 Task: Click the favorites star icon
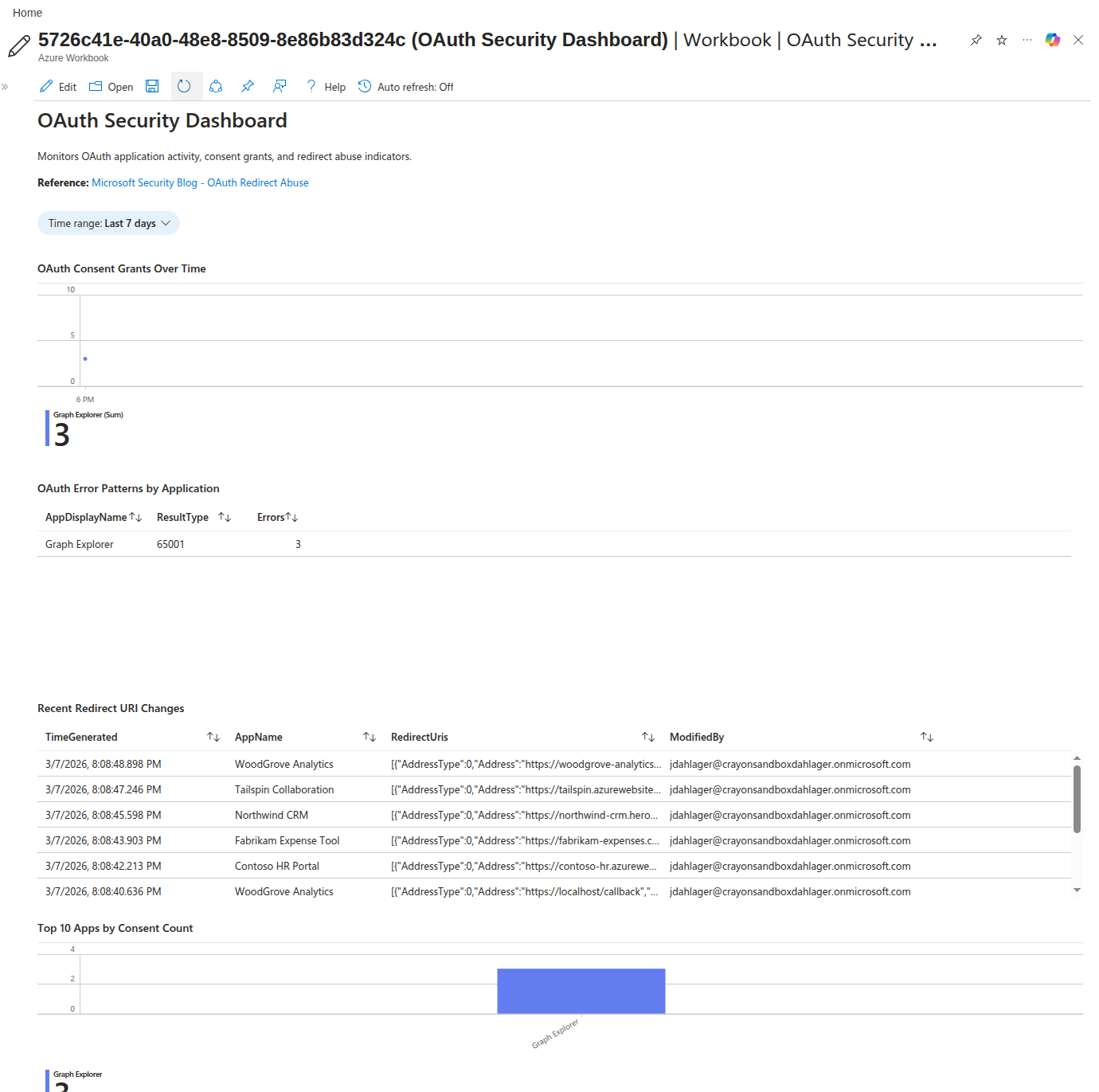[1001, 39]
